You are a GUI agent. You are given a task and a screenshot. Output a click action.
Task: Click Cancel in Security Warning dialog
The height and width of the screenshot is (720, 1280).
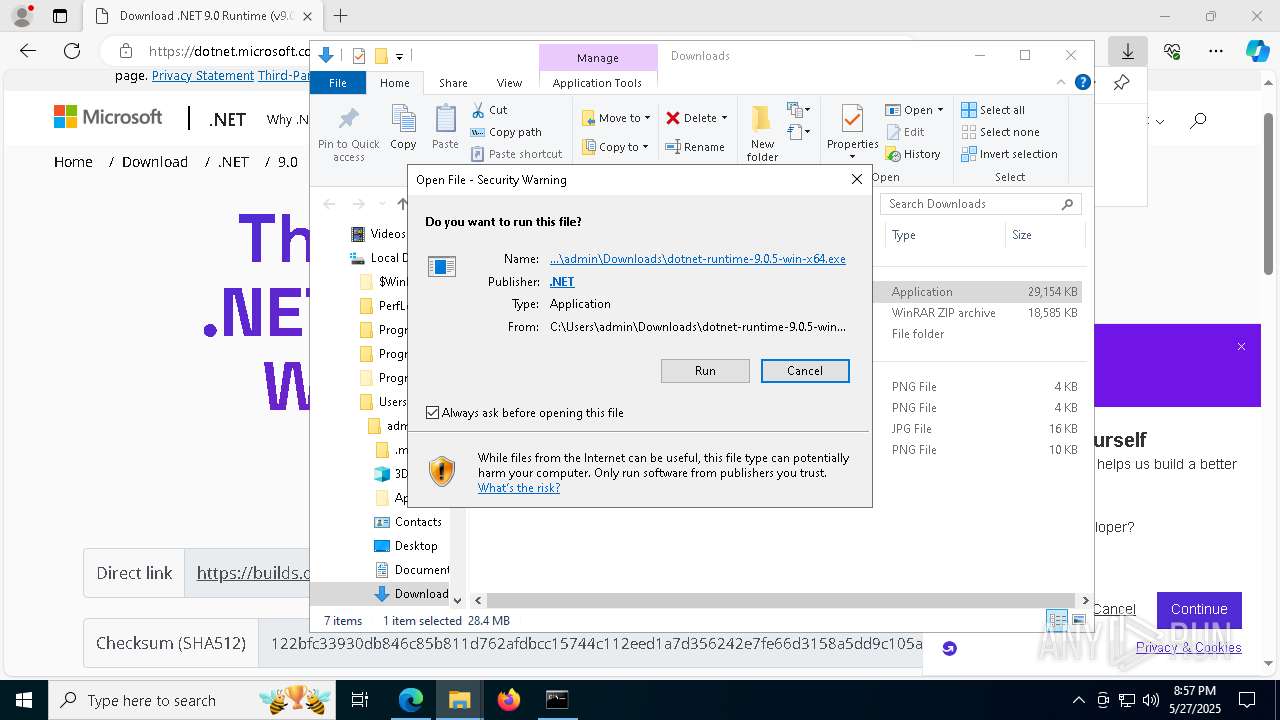(x=805, y=371)
